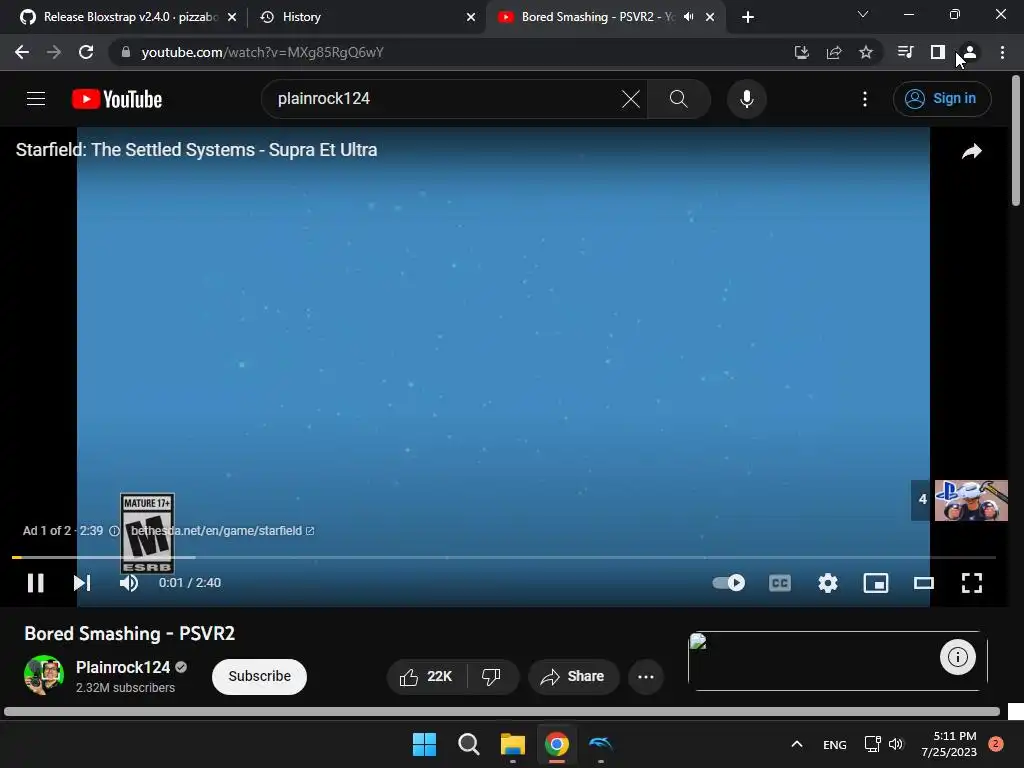Open the clock and date panel
Image resolution: width=1024 pixels, height=768 pixels.
pos(949,744)
